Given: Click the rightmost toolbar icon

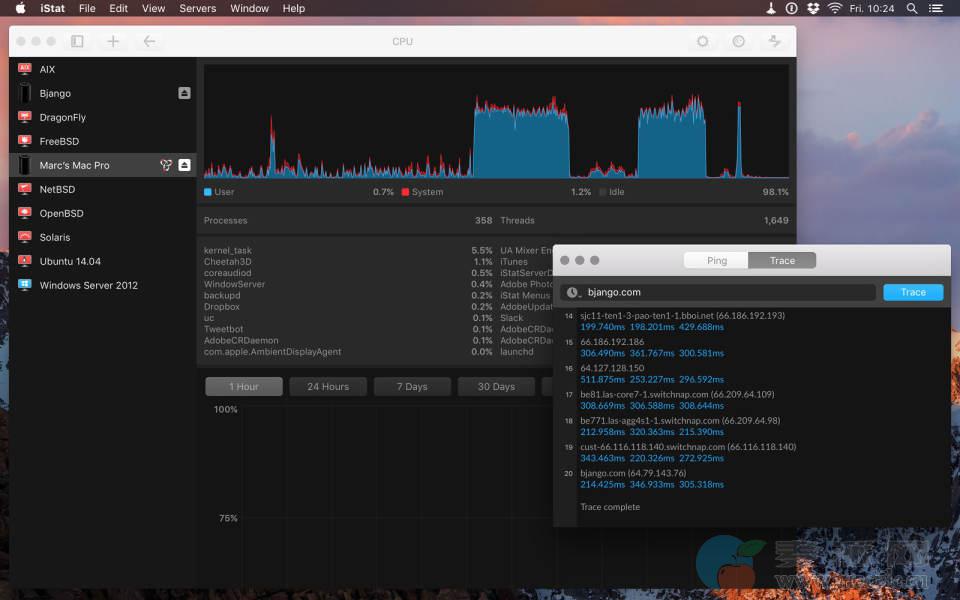Looking at the screenshot, I should [775, 41].
